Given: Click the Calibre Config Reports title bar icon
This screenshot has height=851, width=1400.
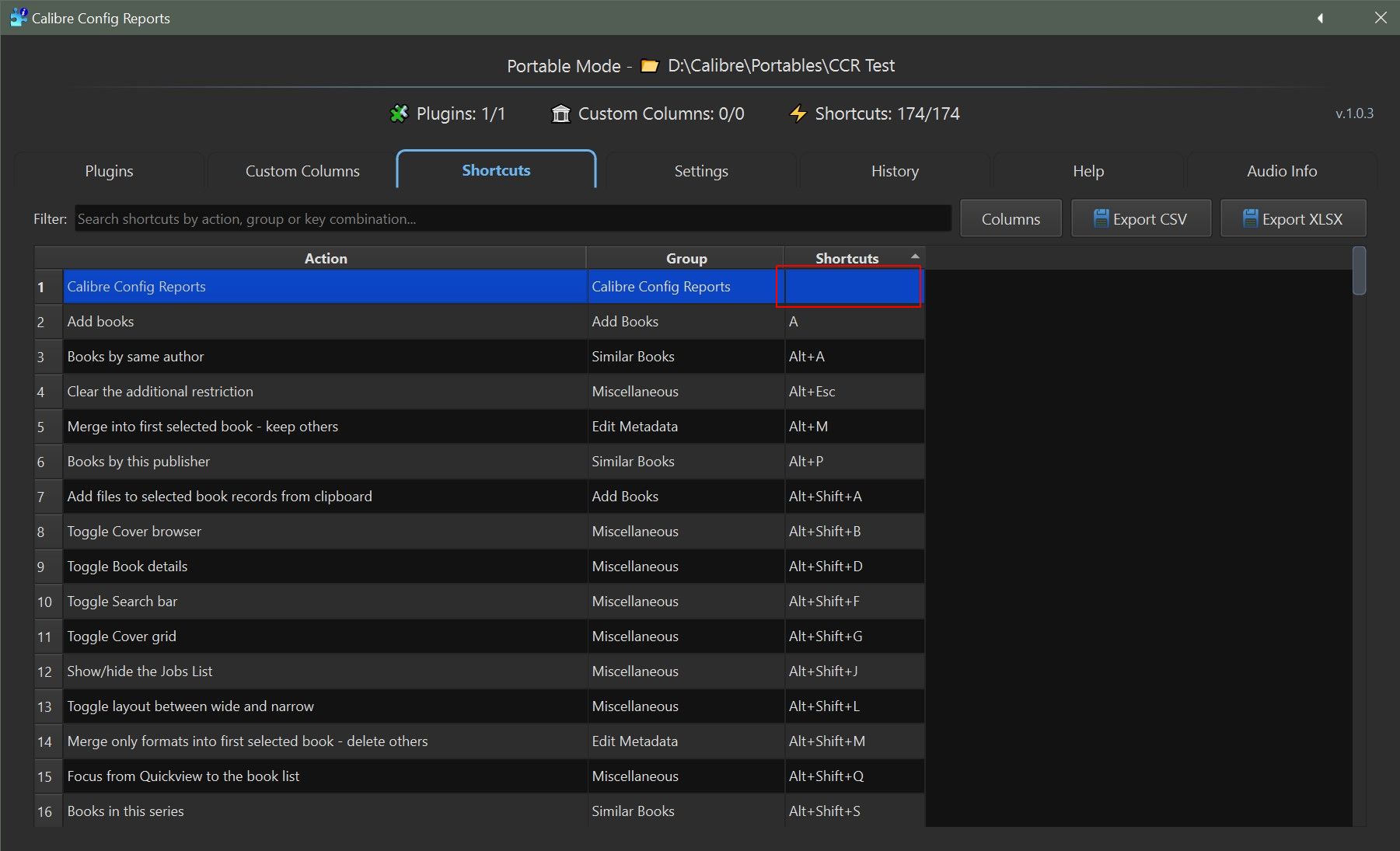Looking at the screenshot, I should [18, 17].
